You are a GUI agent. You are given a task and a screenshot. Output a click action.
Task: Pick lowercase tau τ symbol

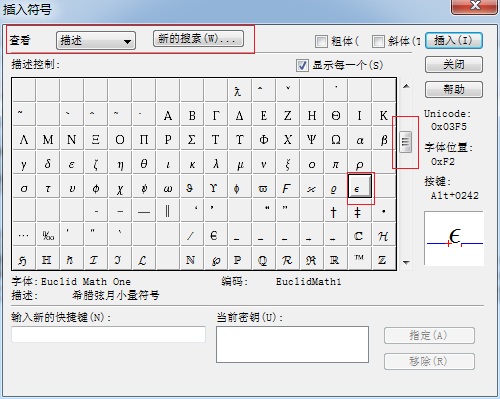(48, 188)
